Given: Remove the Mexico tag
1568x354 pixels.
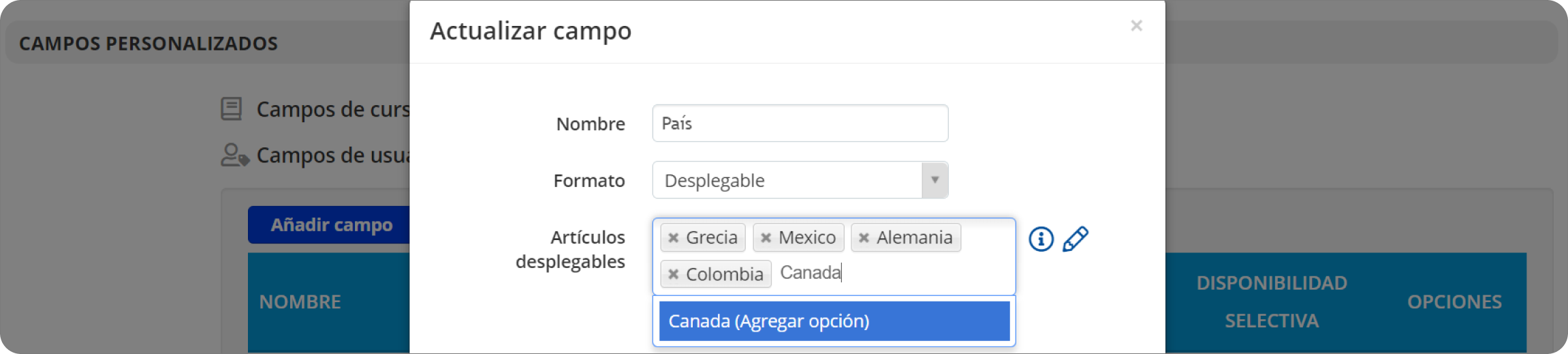Looking at the screenshot, I should [766, 238].
